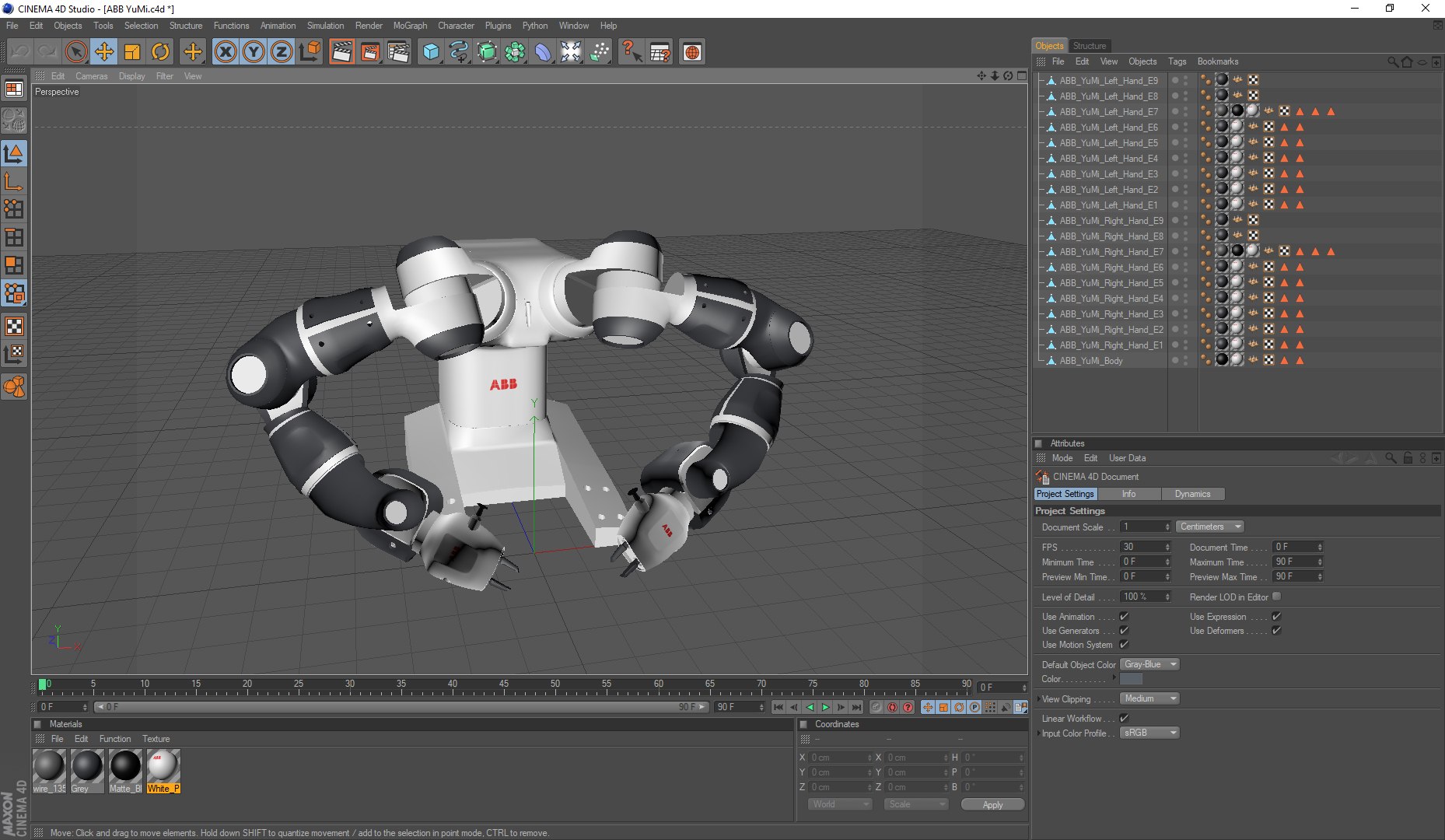Viewport: 1445px width, 840px height.
Task: Open View Clipping Medium dropdown
Action: point(1149,698)
